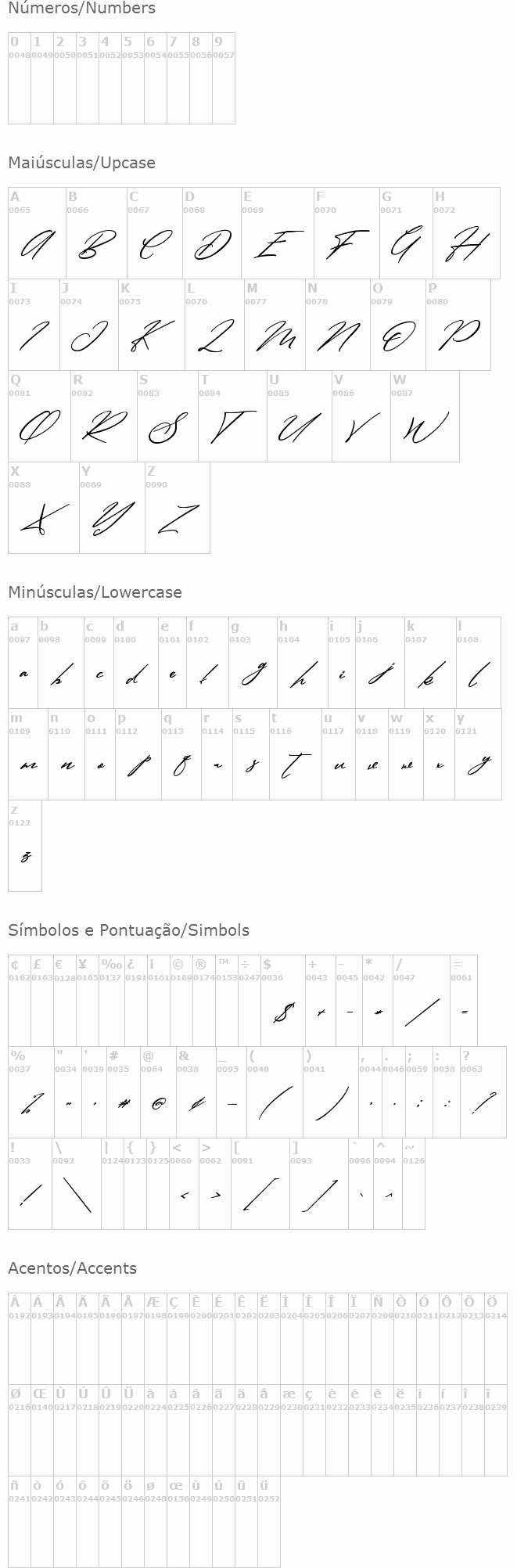Select the question mark glyph cell
This screenshot has height=1568, width=517.
pyautogui.click(x=483, y=1092)
